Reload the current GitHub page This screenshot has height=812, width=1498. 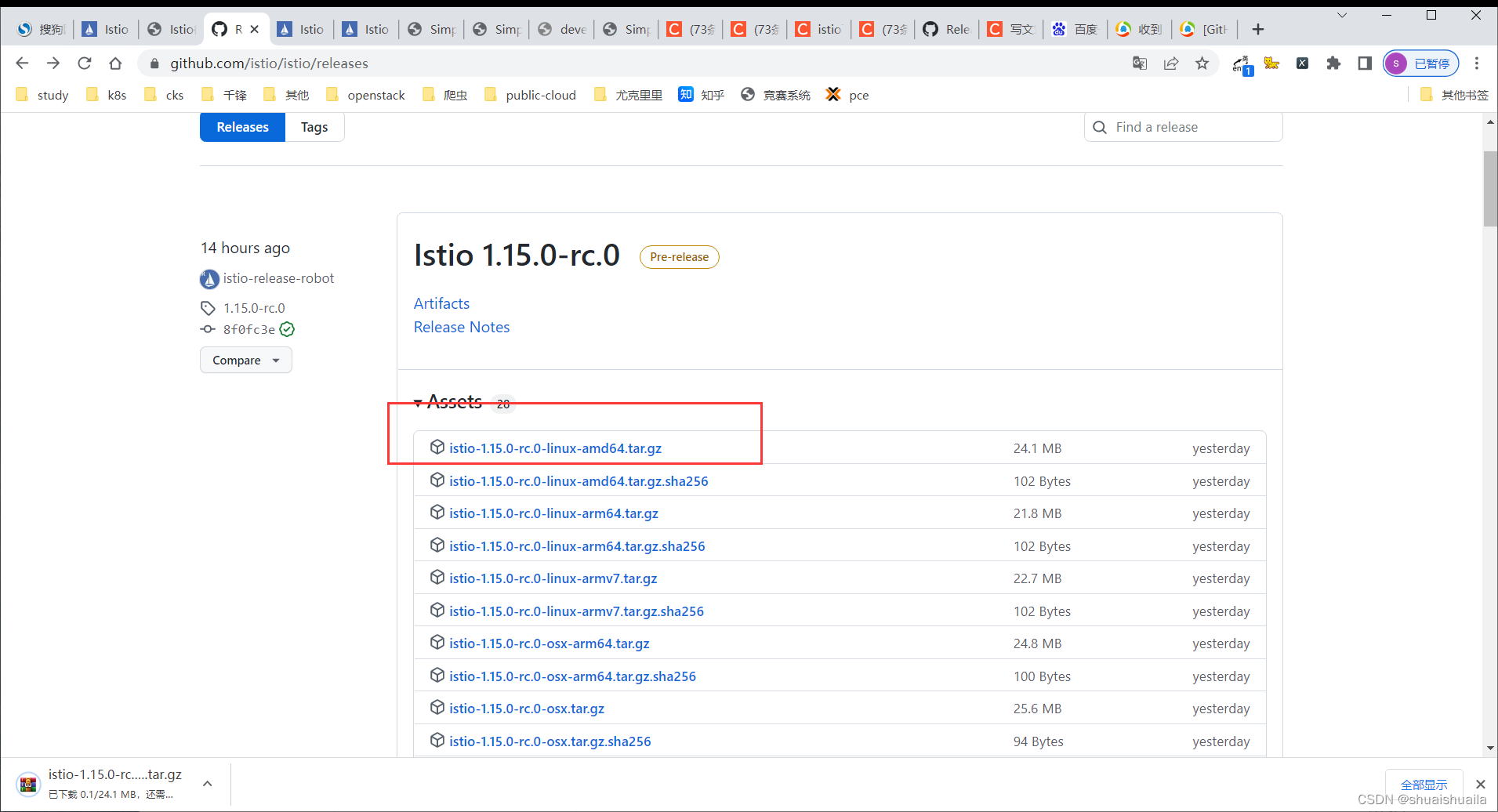click(85, 63)
